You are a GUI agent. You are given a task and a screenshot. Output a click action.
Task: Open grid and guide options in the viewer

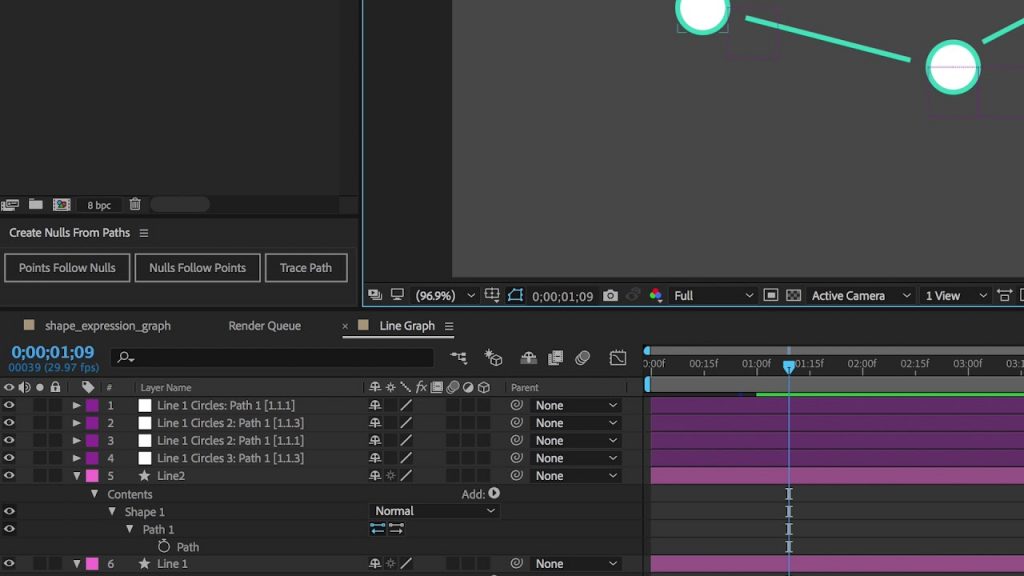click(x=492, y=296)
